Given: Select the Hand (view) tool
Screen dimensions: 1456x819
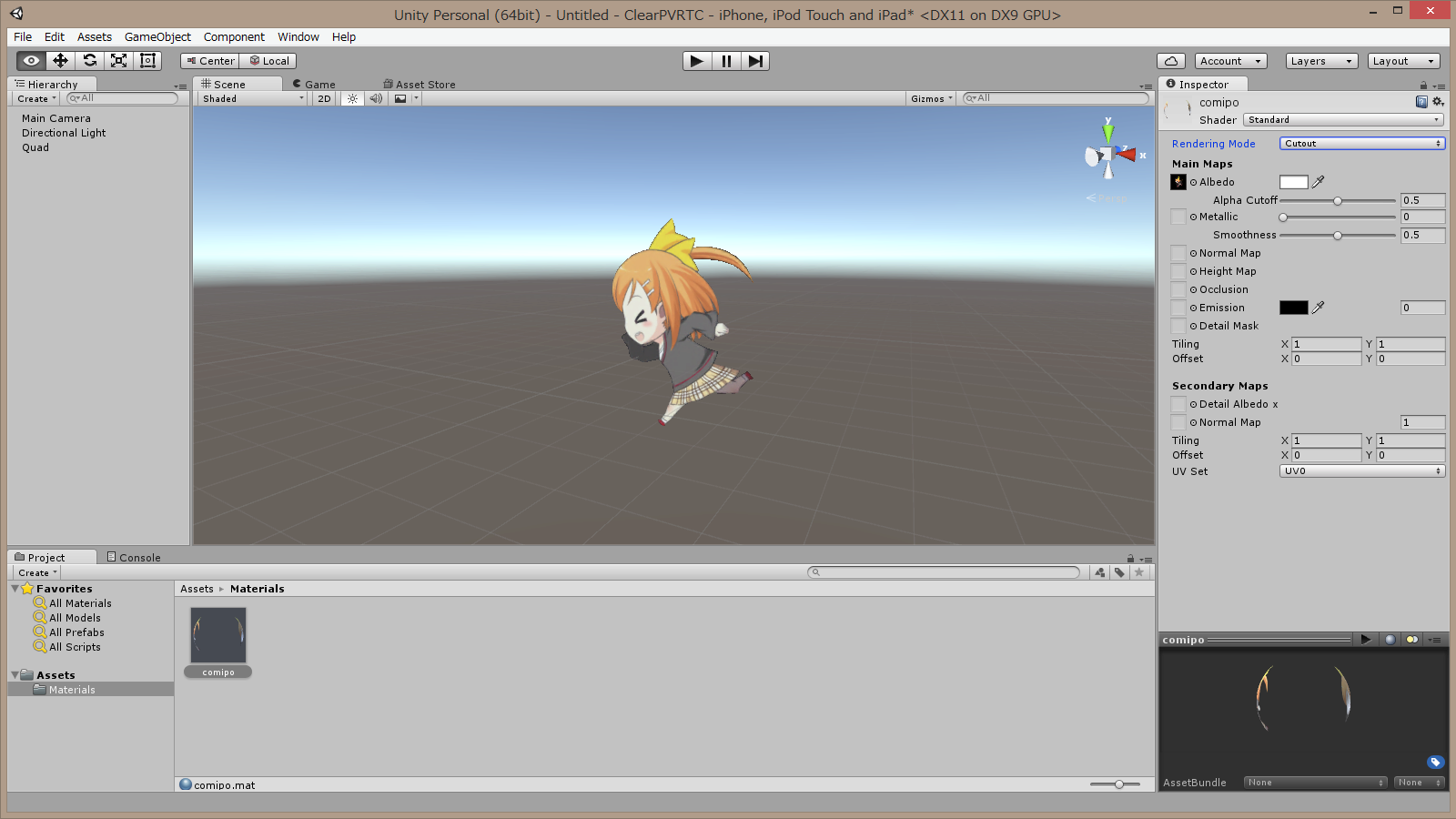Looking at the screenshot, I should click(31, 61).
